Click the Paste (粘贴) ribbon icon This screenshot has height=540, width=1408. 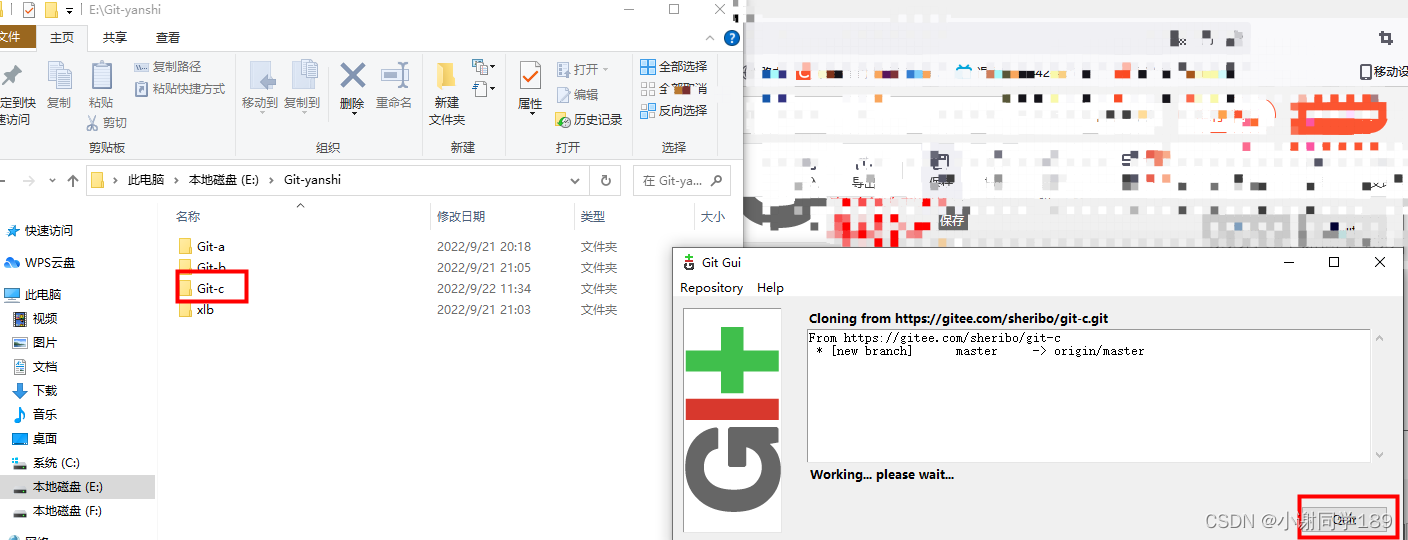[101, 76]
